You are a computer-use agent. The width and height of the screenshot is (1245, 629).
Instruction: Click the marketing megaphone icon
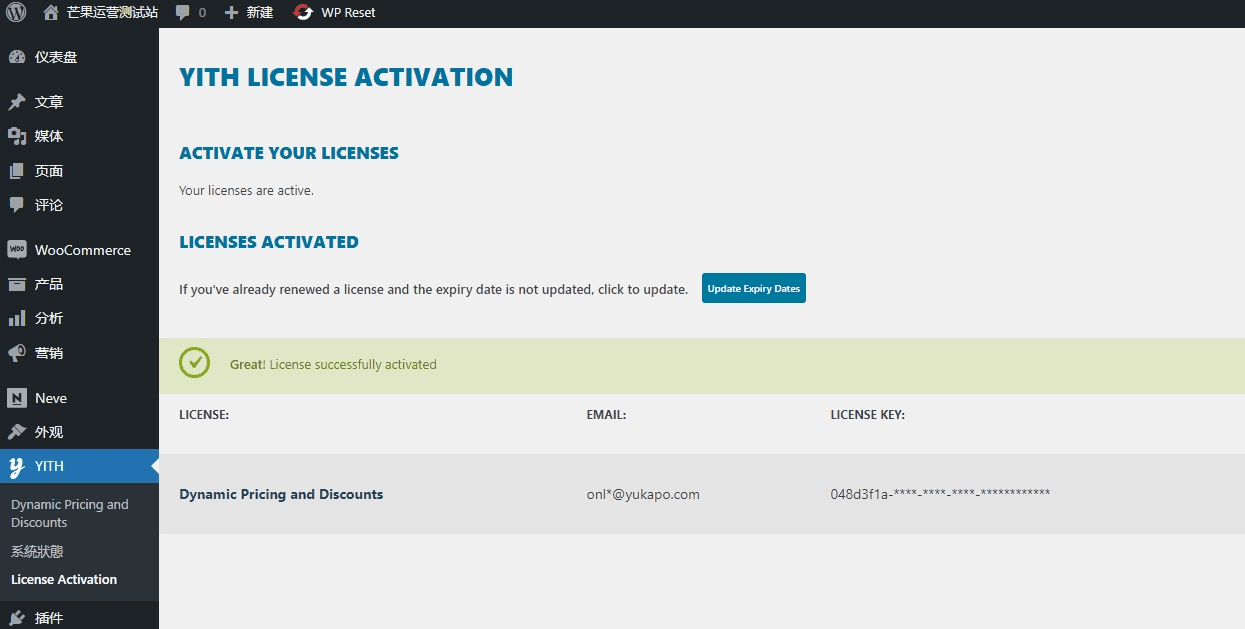[x=17, y=353]
